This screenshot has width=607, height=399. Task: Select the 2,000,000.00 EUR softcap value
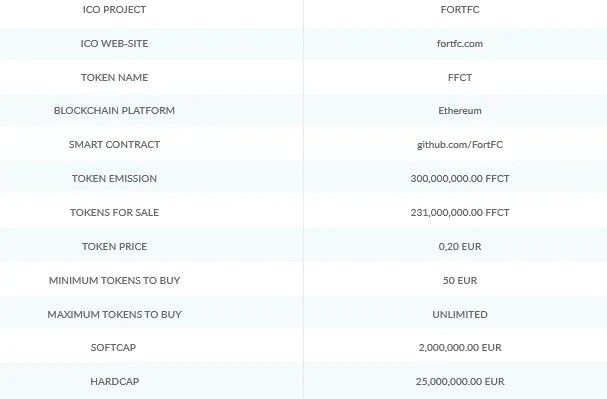(460, 348)
